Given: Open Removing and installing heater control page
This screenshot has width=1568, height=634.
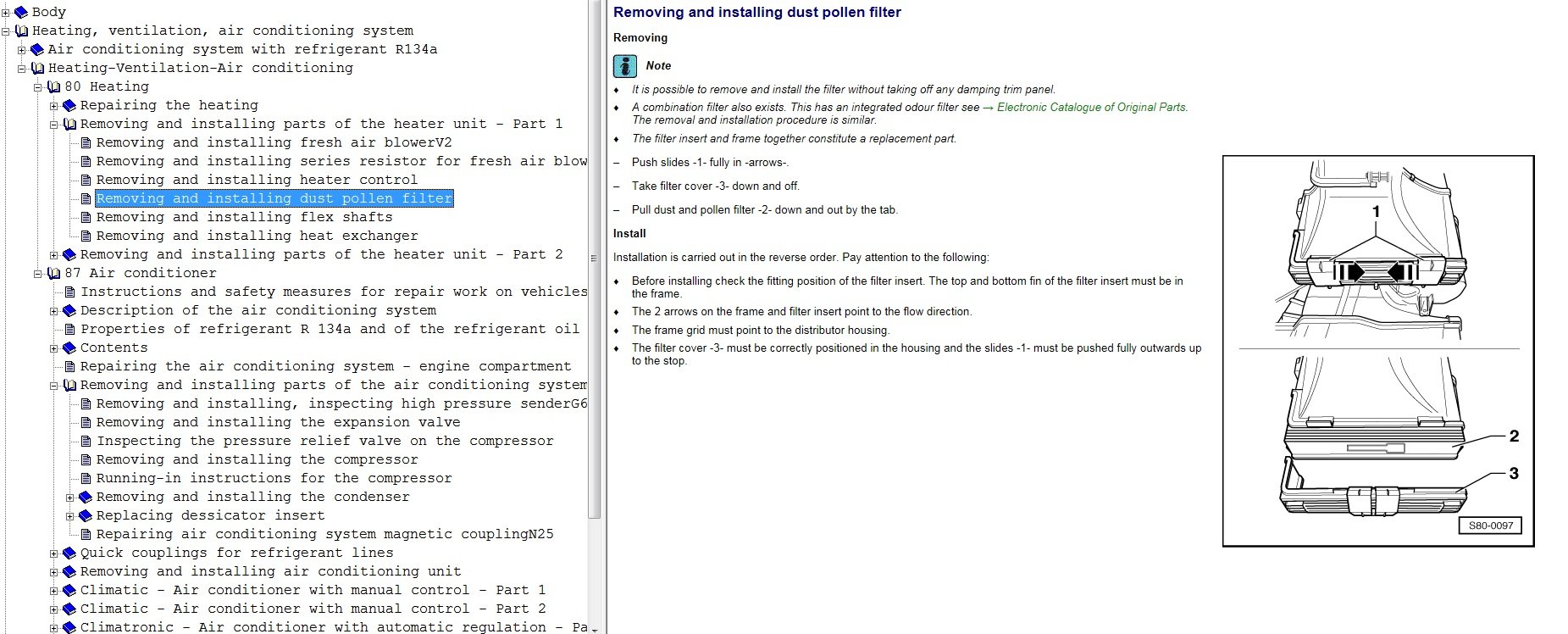Looking at the screenshot, I should (x=257, y=181).
